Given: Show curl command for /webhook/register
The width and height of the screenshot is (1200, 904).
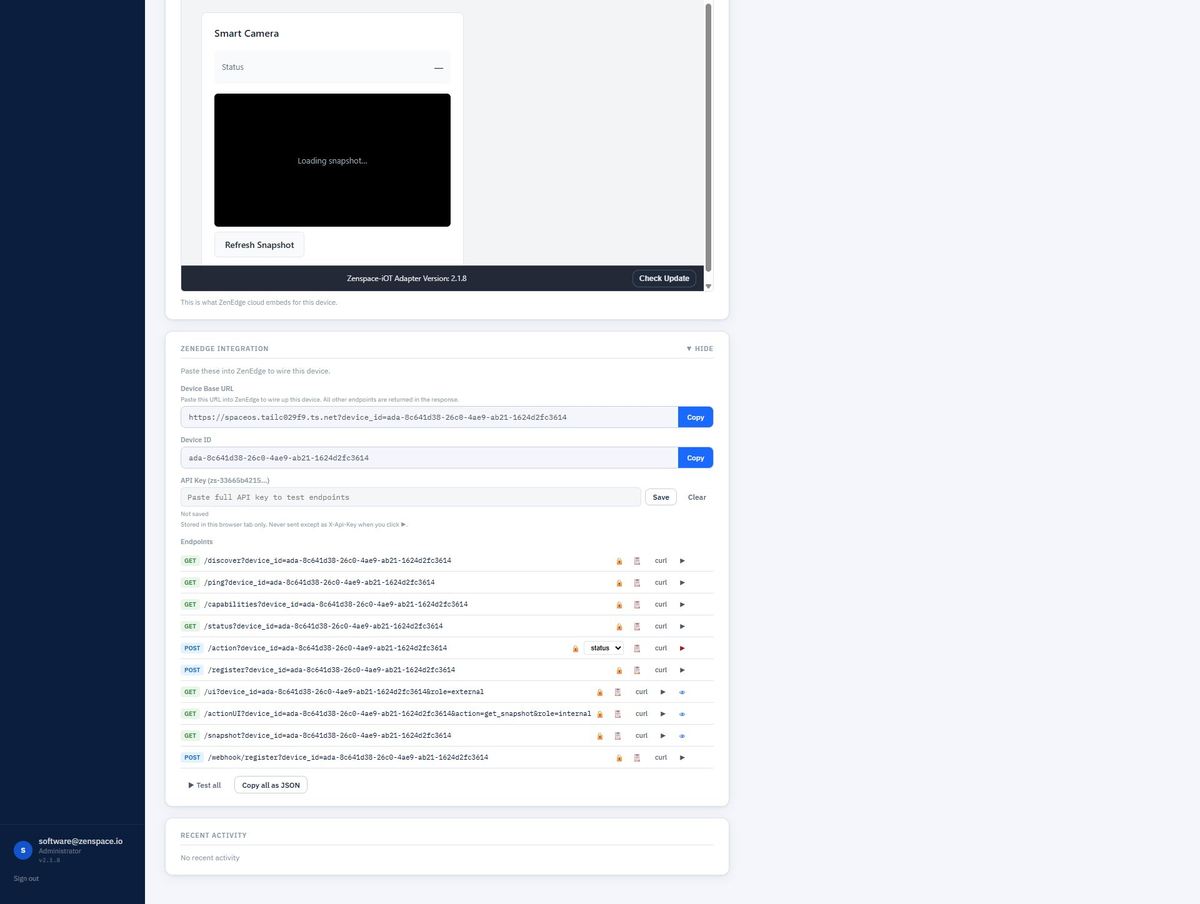Looking at the screenshot, I should click(x=661, y=758).
